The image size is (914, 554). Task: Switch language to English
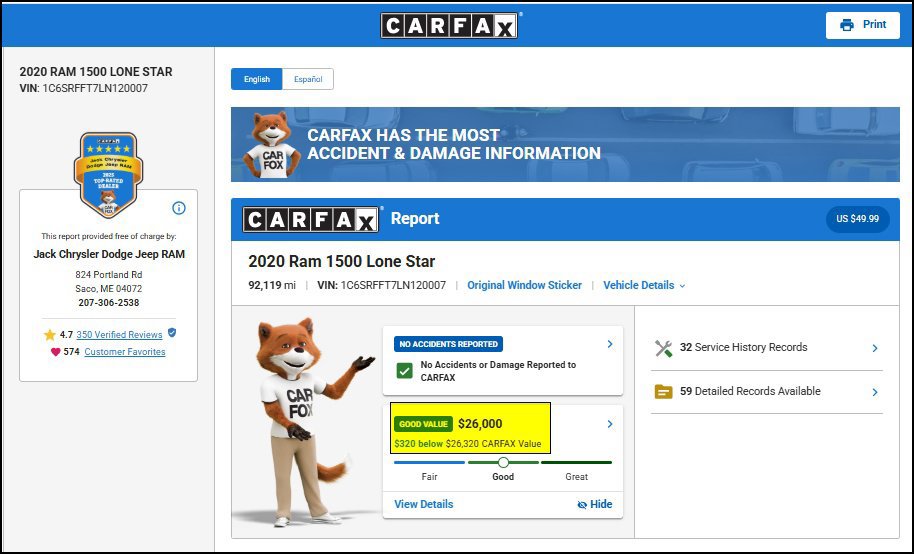coord(256,79)
